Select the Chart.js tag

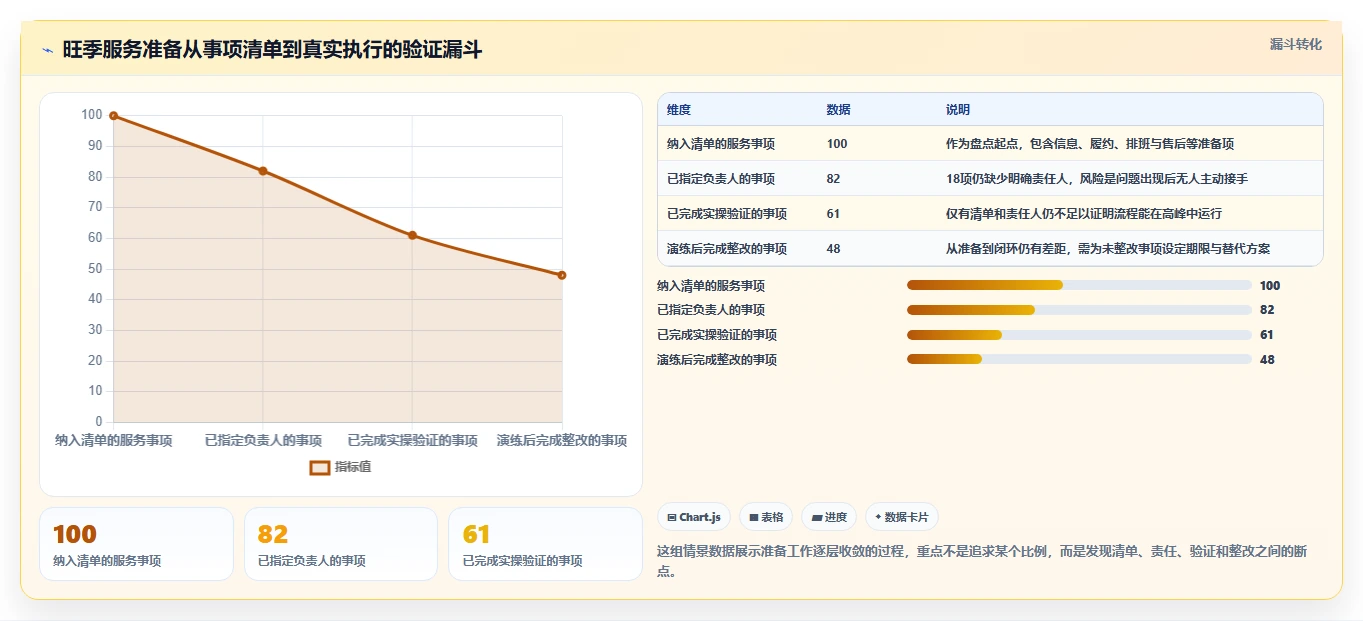694,517
